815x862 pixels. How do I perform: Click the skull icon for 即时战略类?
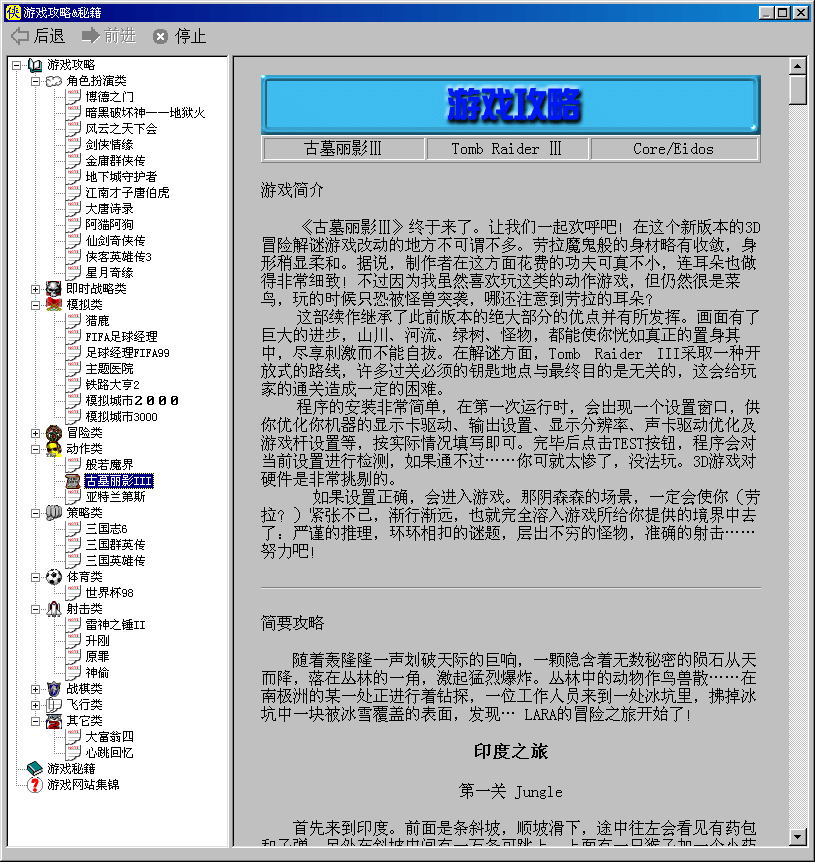pos(54,289)
